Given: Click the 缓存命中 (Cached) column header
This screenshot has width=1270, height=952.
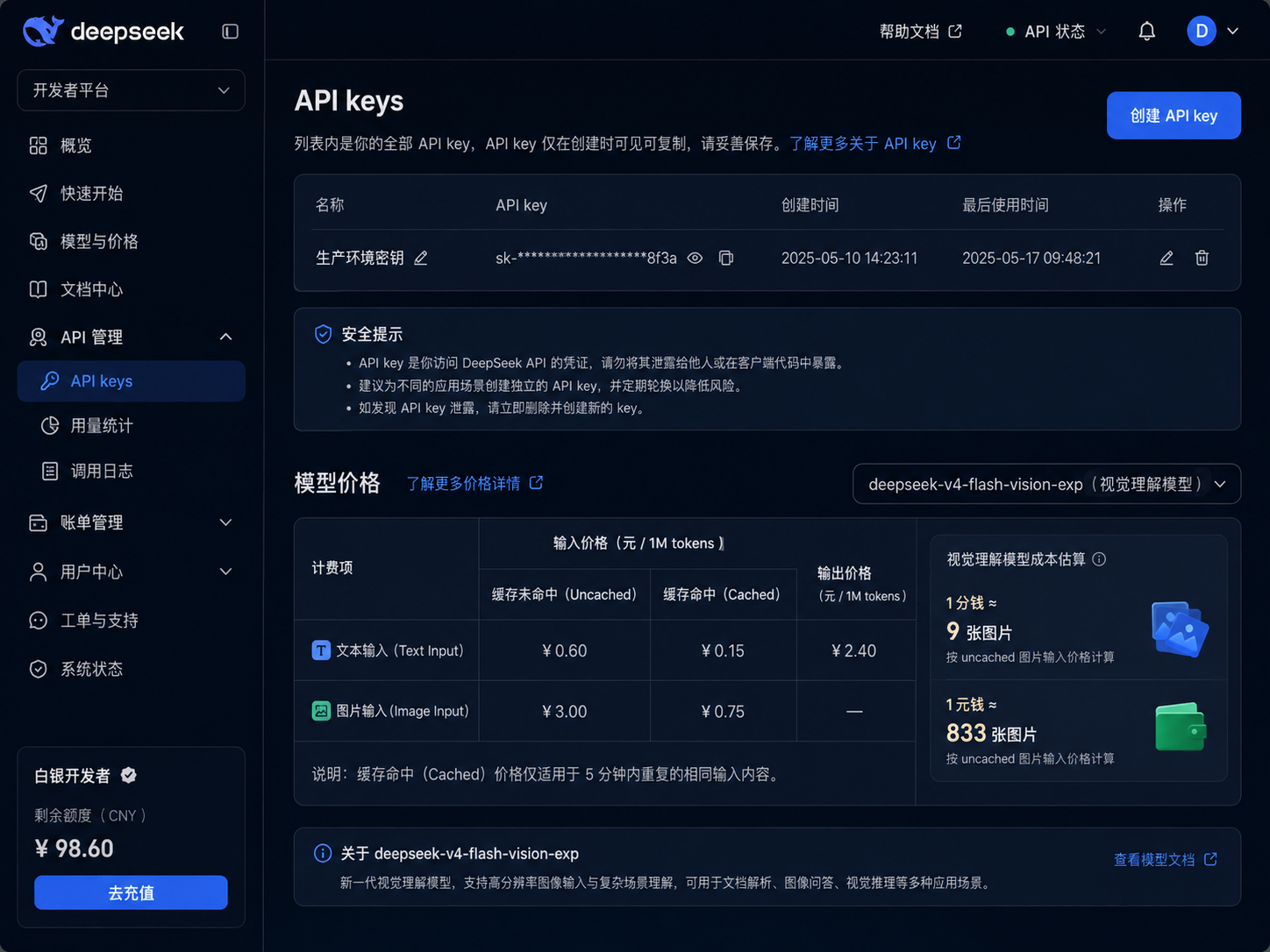Looking at the screenshot, I should pyautogui.click(x=722, y=594).
